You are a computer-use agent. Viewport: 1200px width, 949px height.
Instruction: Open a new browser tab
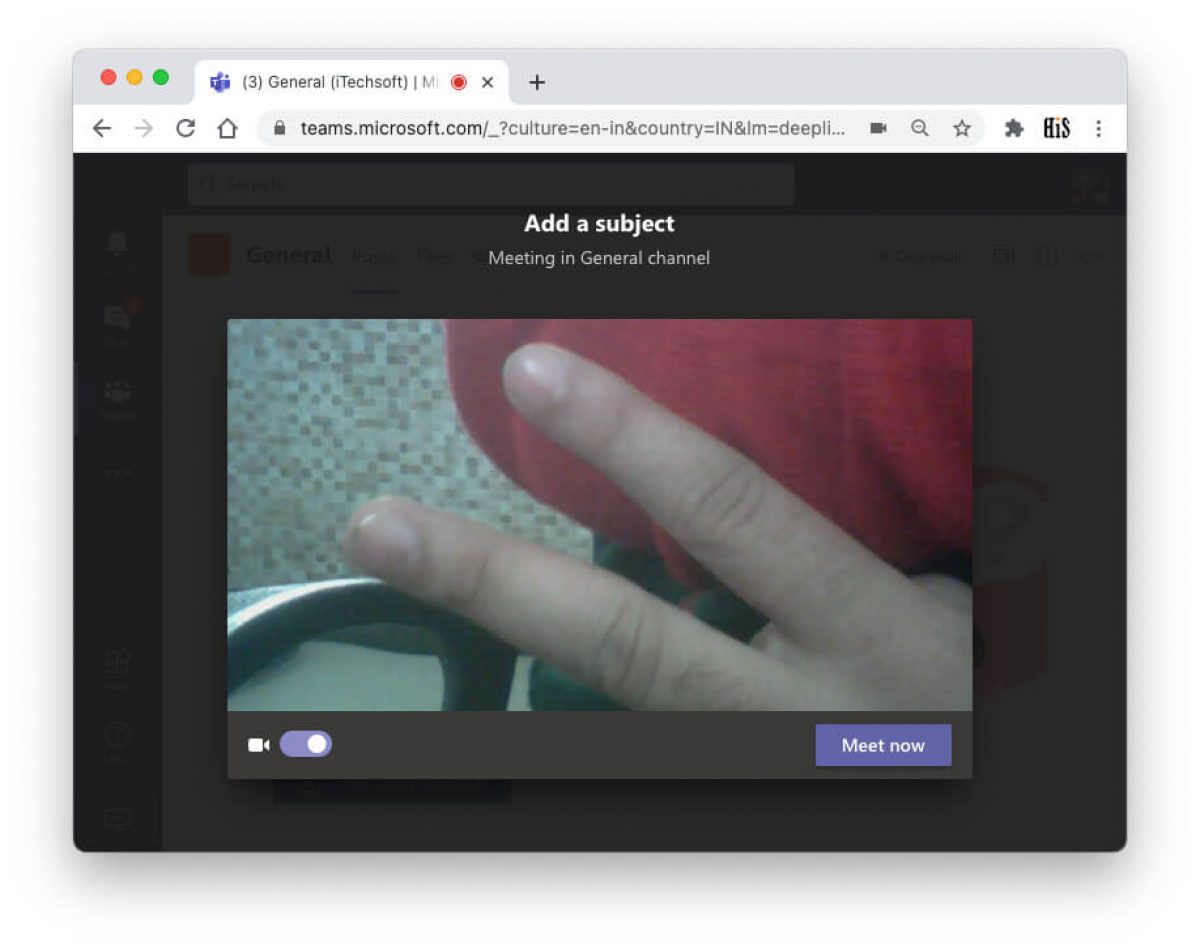pos(537,82)
